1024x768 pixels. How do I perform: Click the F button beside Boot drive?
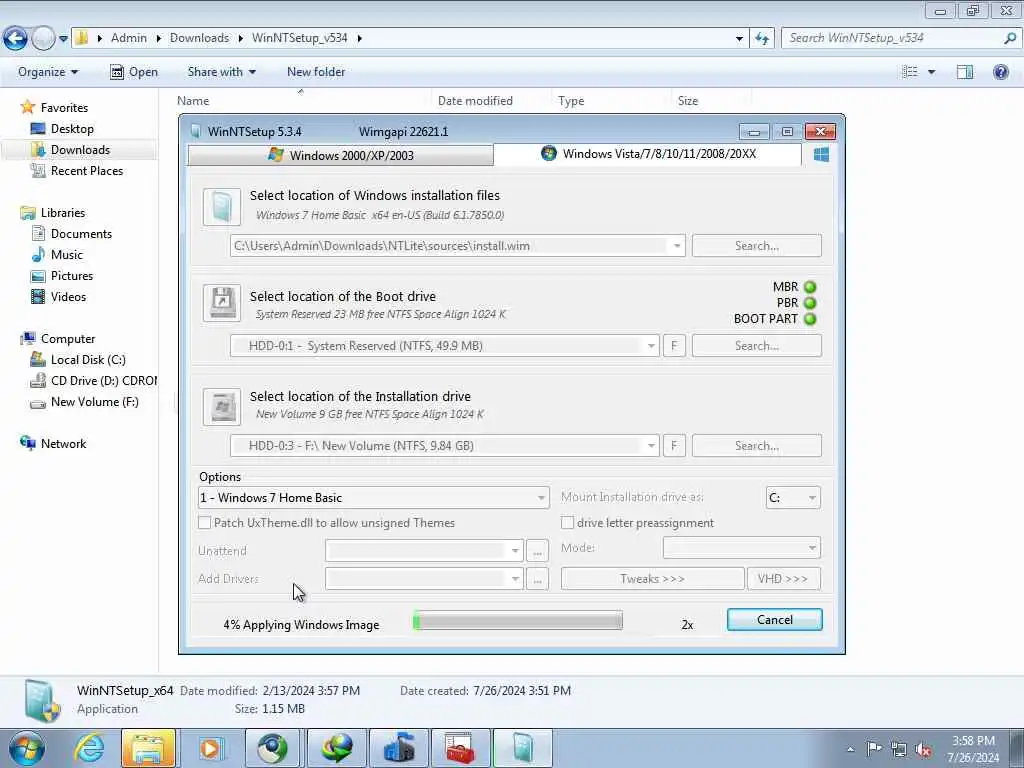point(674,346)
